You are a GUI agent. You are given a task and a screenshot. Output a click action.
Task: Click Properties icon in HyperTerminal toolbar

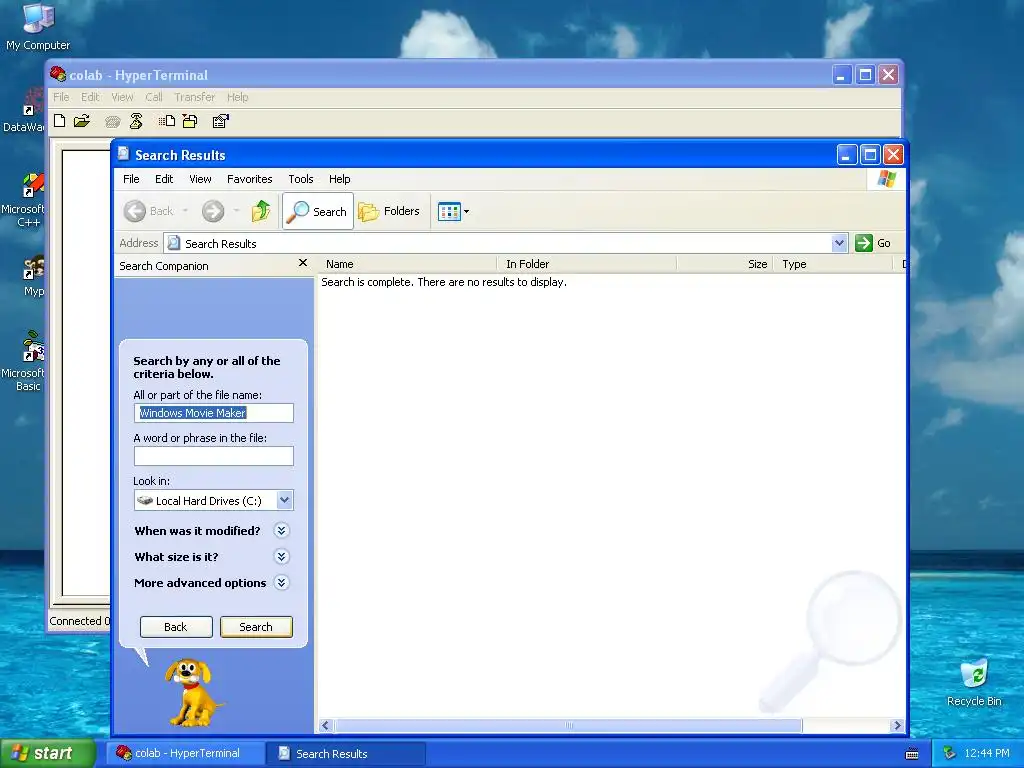click(221, 121)
